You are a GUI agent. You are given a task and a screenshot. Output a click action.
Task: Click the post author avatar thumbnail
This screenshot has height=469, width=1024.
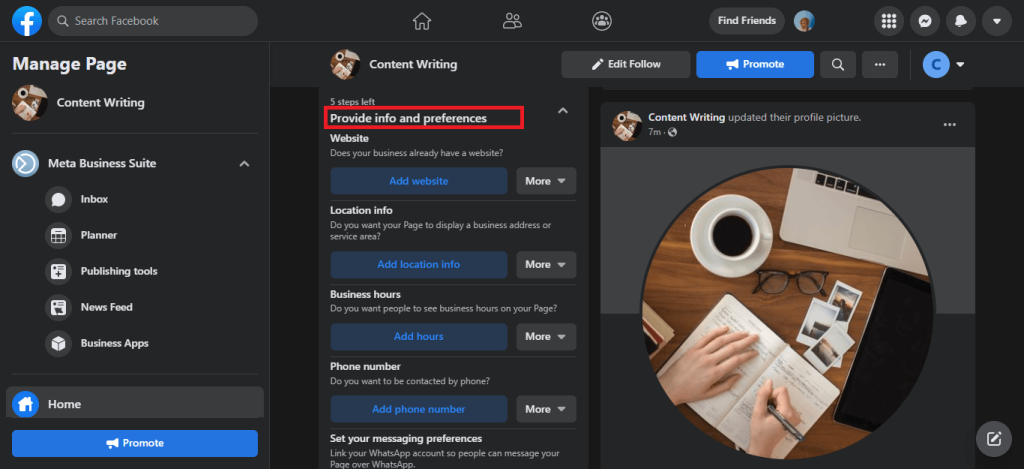pos(627,125)
